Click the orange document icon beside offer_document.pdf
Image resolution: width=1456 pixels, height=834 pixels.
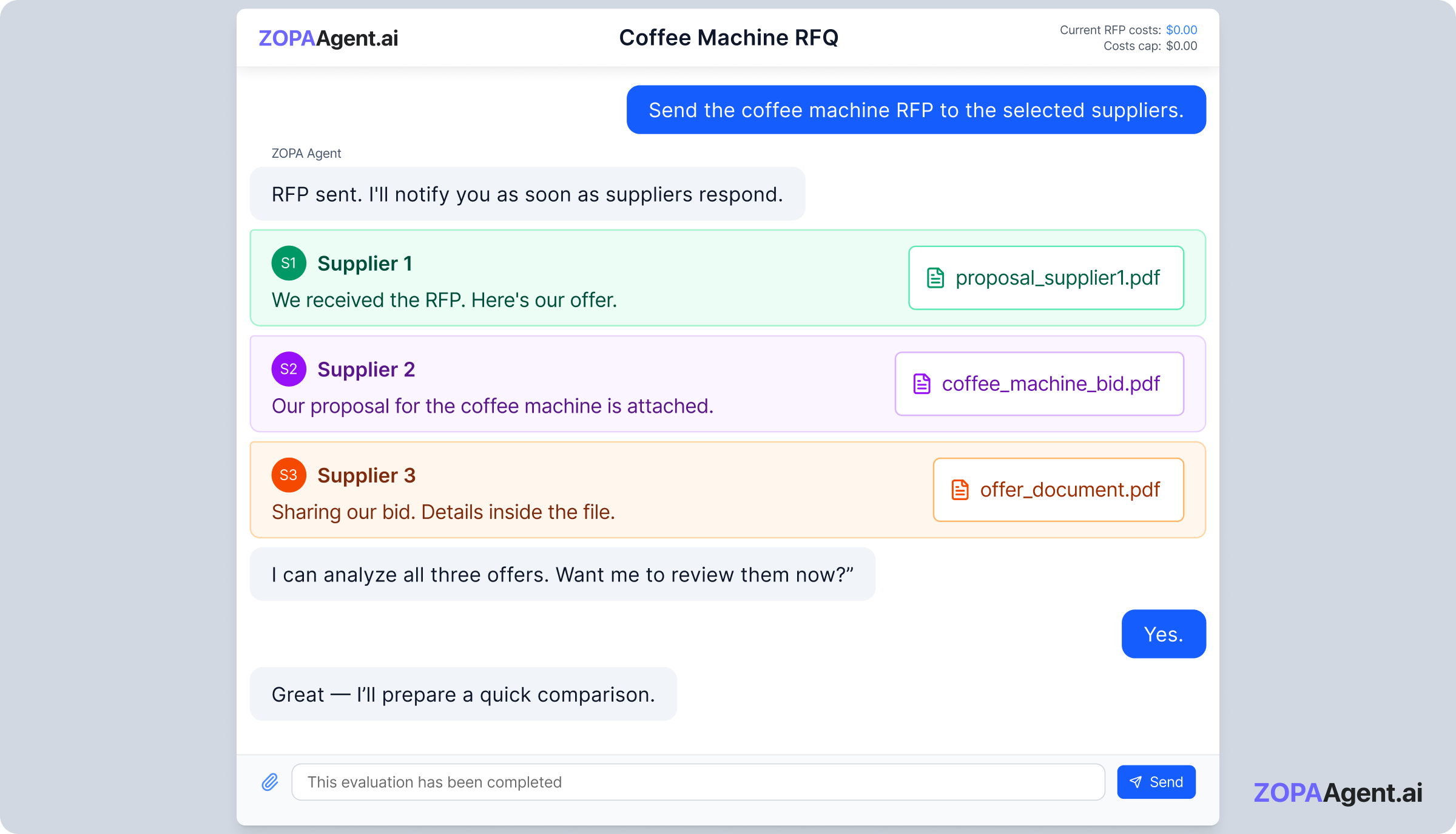click(960, 490)
